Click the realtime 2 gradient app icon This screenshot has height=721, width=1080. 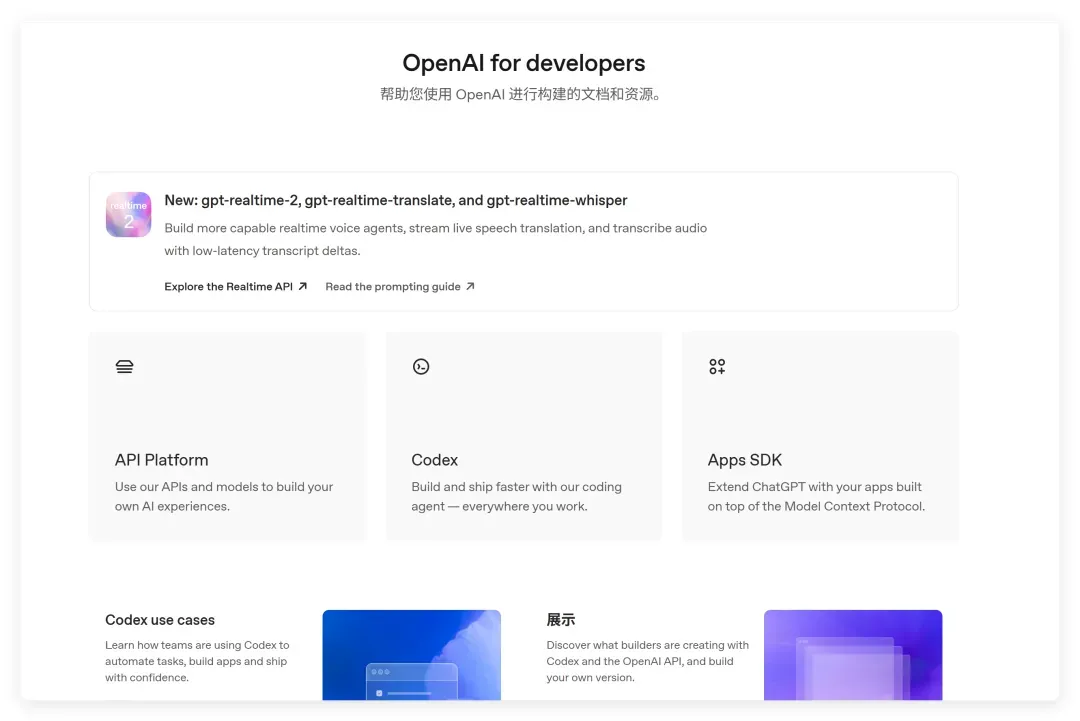(x=128, y=214)
